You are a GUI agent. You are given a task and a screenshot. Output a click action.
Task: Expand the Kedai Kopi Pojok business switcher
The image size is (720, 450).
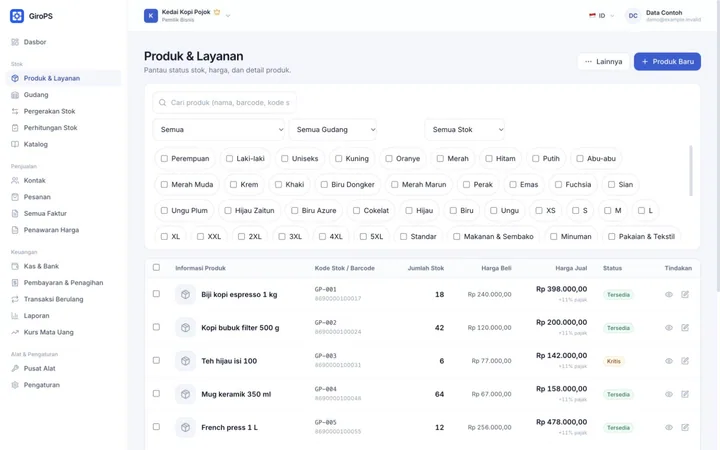point(228,16)
